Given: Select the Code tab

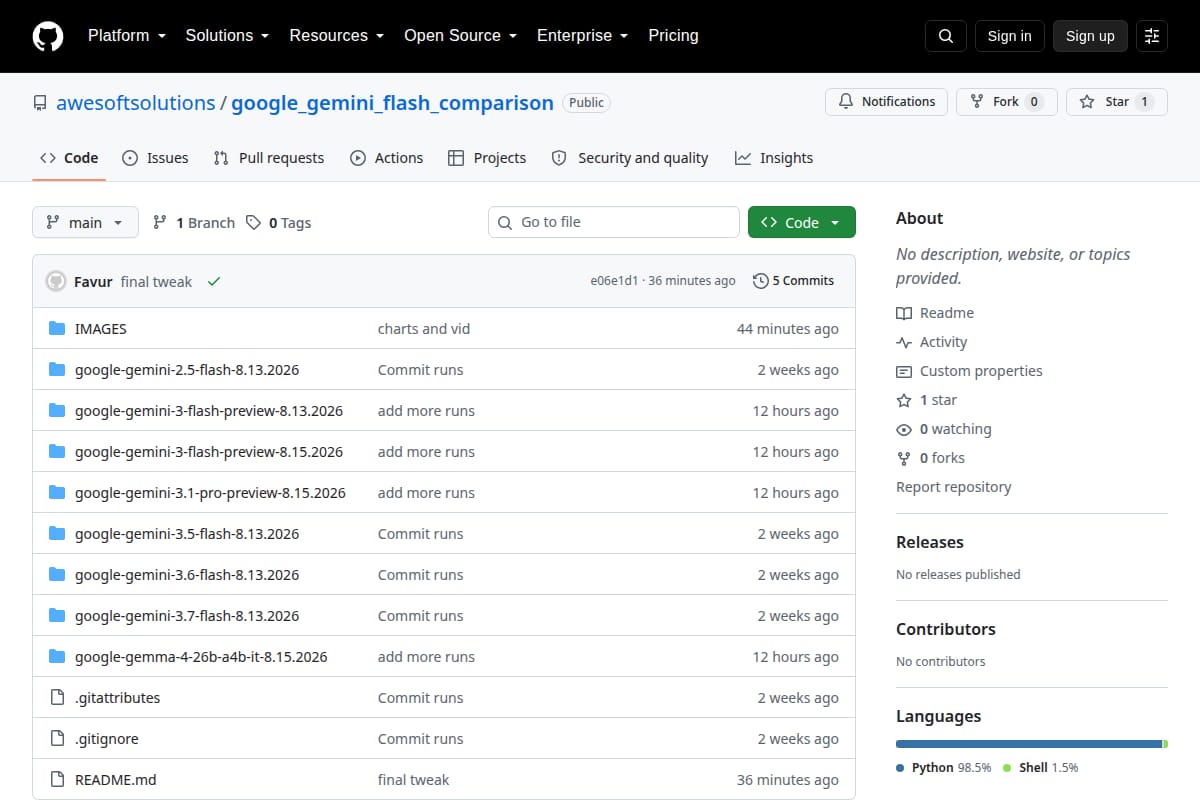Looking at the screenshot, I should (69, 158).
